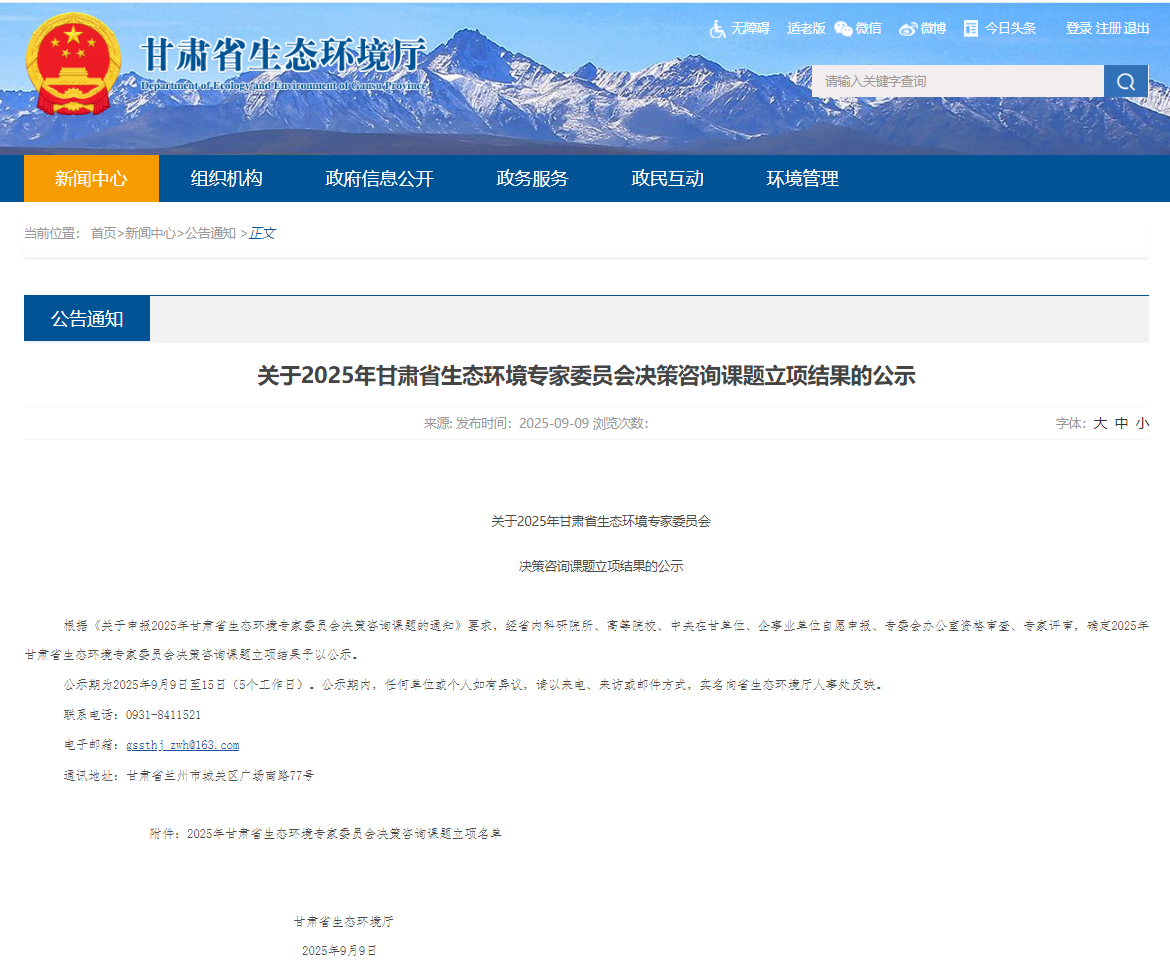The height and width of the screenshot is (969, 1170).
Task: Set font size to 小
Action: (x=1142, y=424)
